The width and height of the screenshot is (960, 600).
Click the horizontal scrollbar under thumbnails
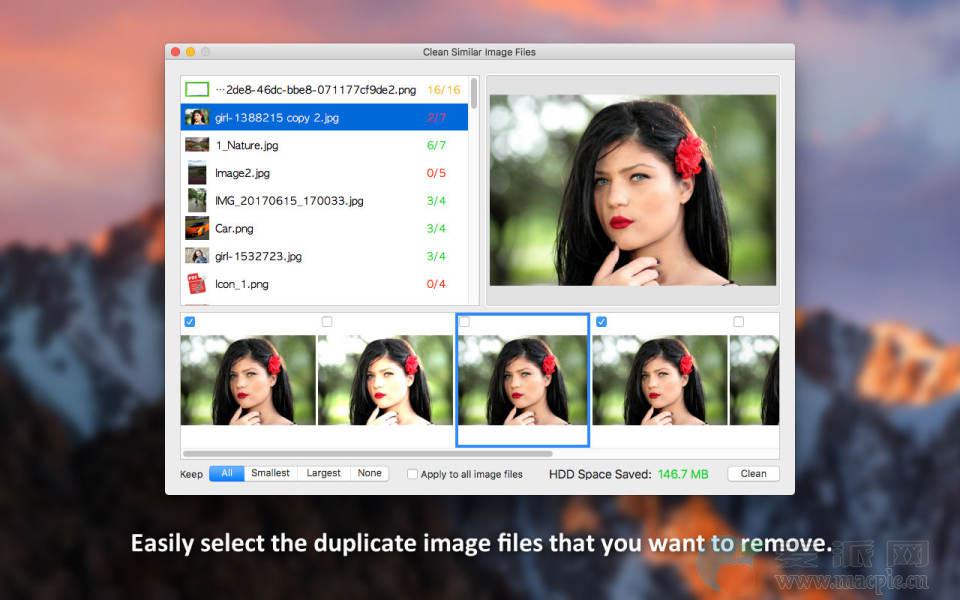click(368, 453)
